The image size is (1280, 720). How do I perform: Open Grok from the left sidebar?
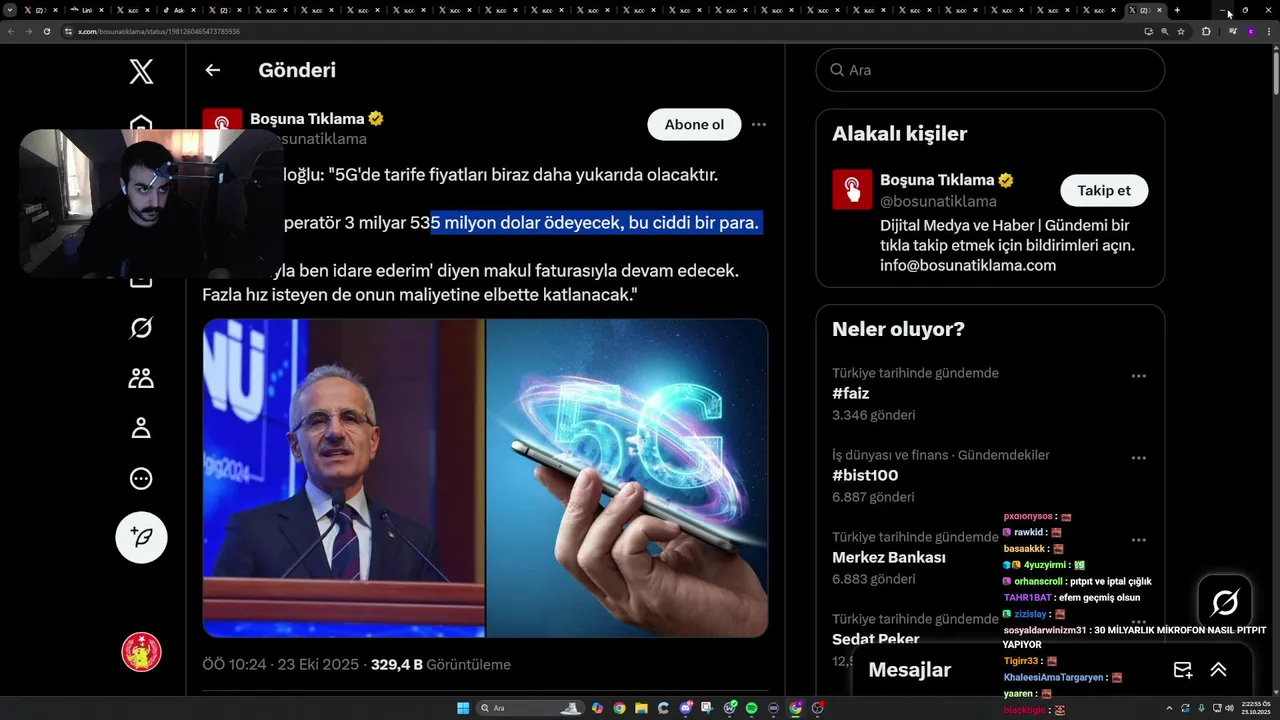141,328
